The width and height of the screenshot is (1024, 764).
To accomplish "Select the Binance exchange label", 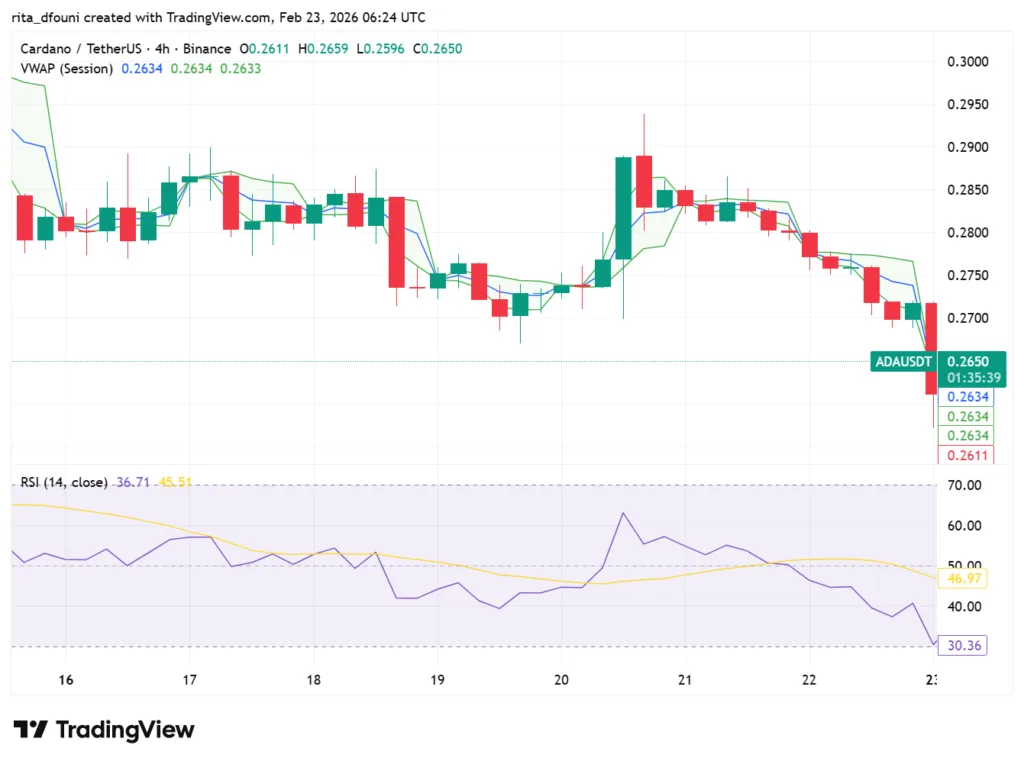I will click(x=207, y=47).
